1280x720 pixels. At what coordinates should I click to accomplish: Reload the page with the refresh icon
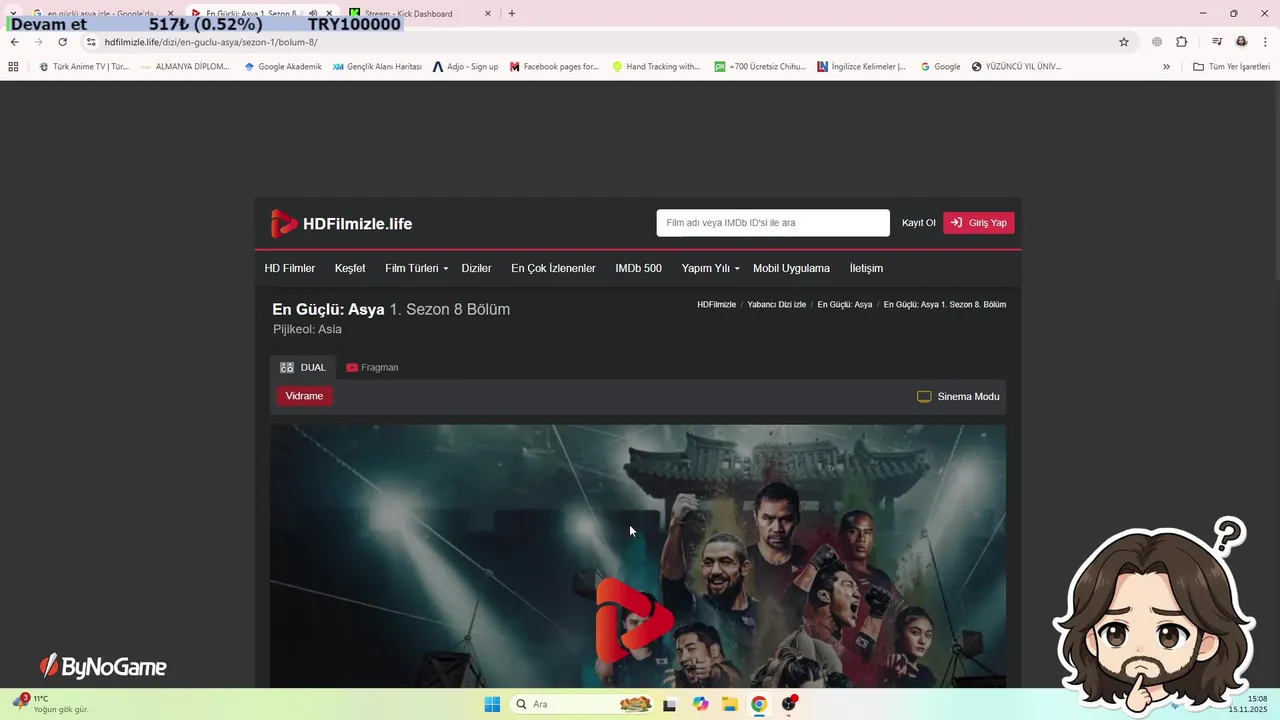[62, 42]
